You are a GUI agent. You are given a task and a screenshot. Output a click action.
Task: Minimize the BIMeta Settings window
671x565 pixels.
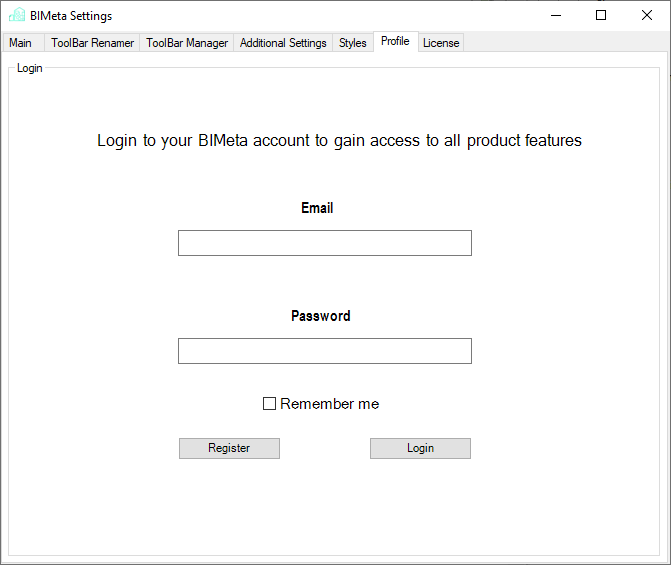pyautogui.click(x=556, y=15)
